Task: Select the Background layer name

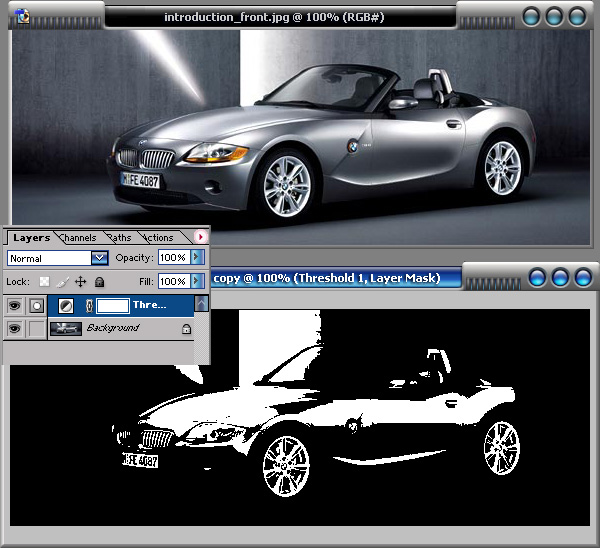Action: [112, 328]
